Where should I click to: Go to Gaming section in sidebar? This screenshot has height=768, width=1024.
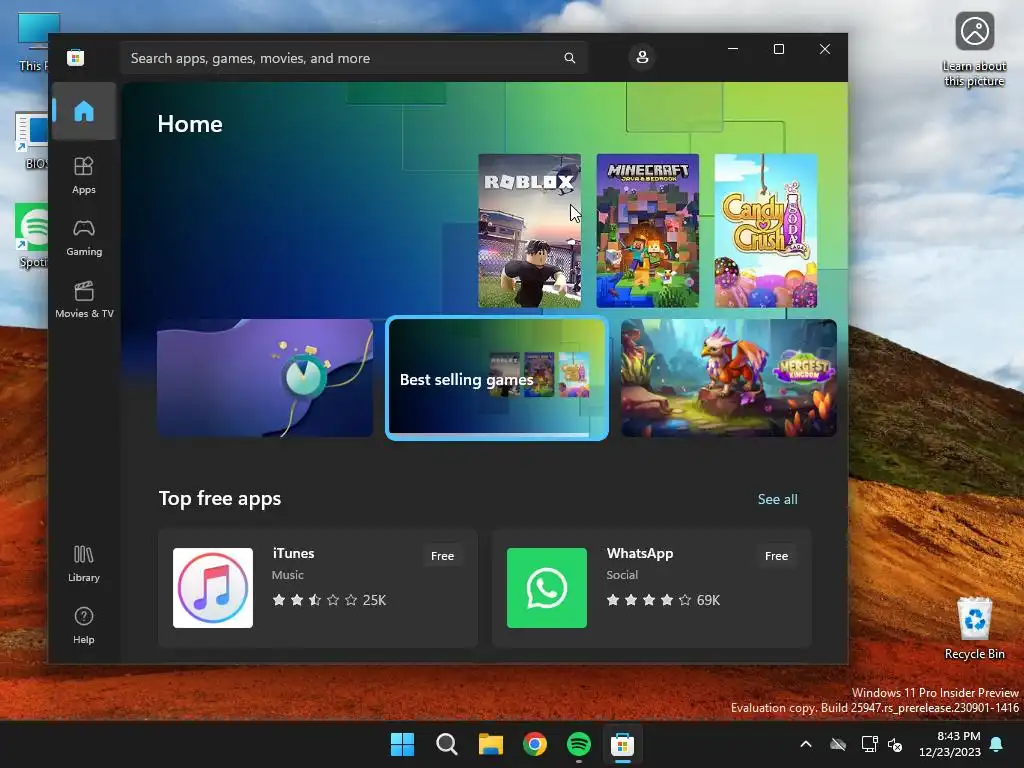[x=84, y=238]
